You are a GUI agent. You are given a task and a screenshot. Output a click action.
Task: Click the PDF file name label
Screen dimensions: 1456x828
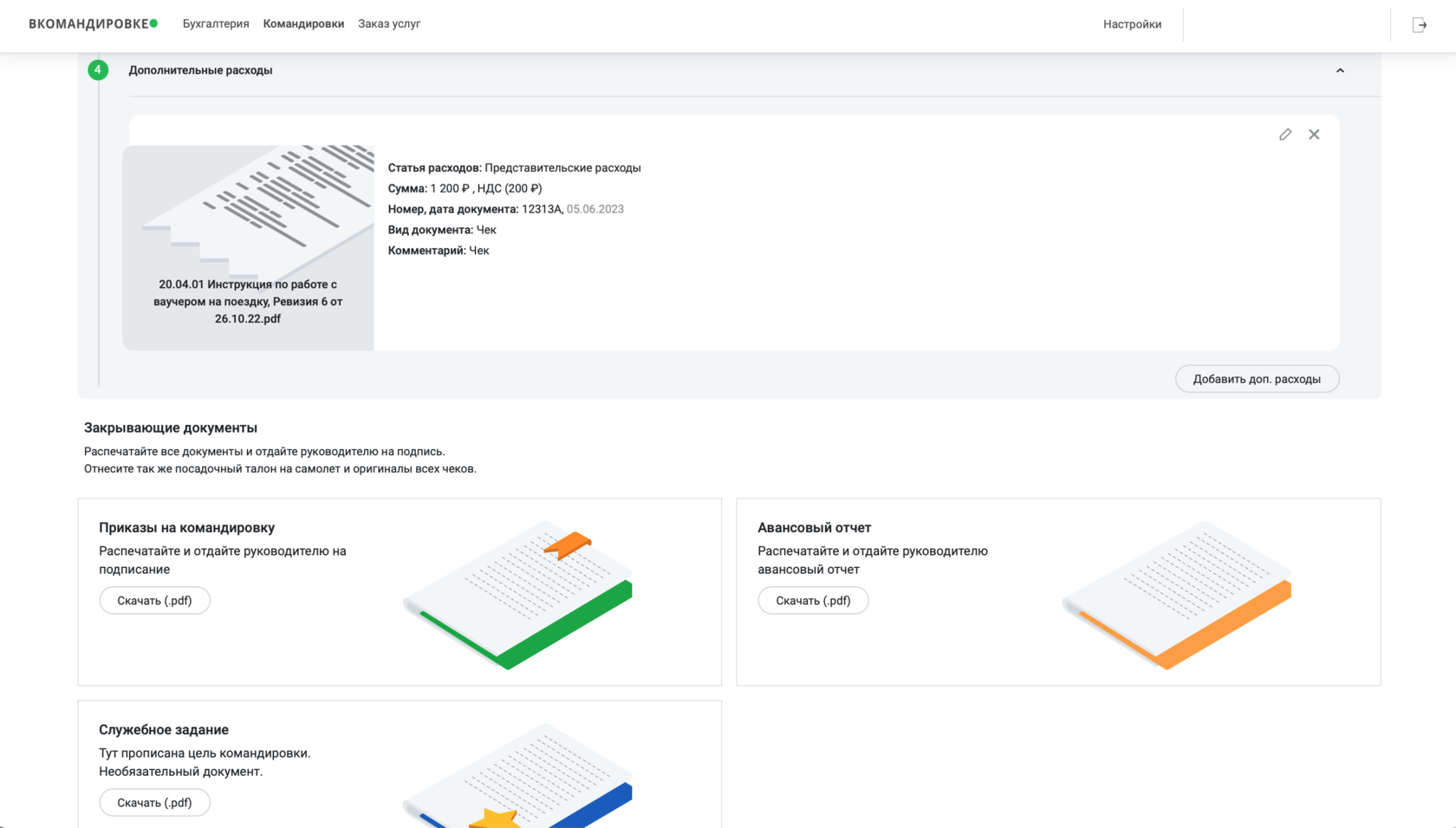pos(248,302)
